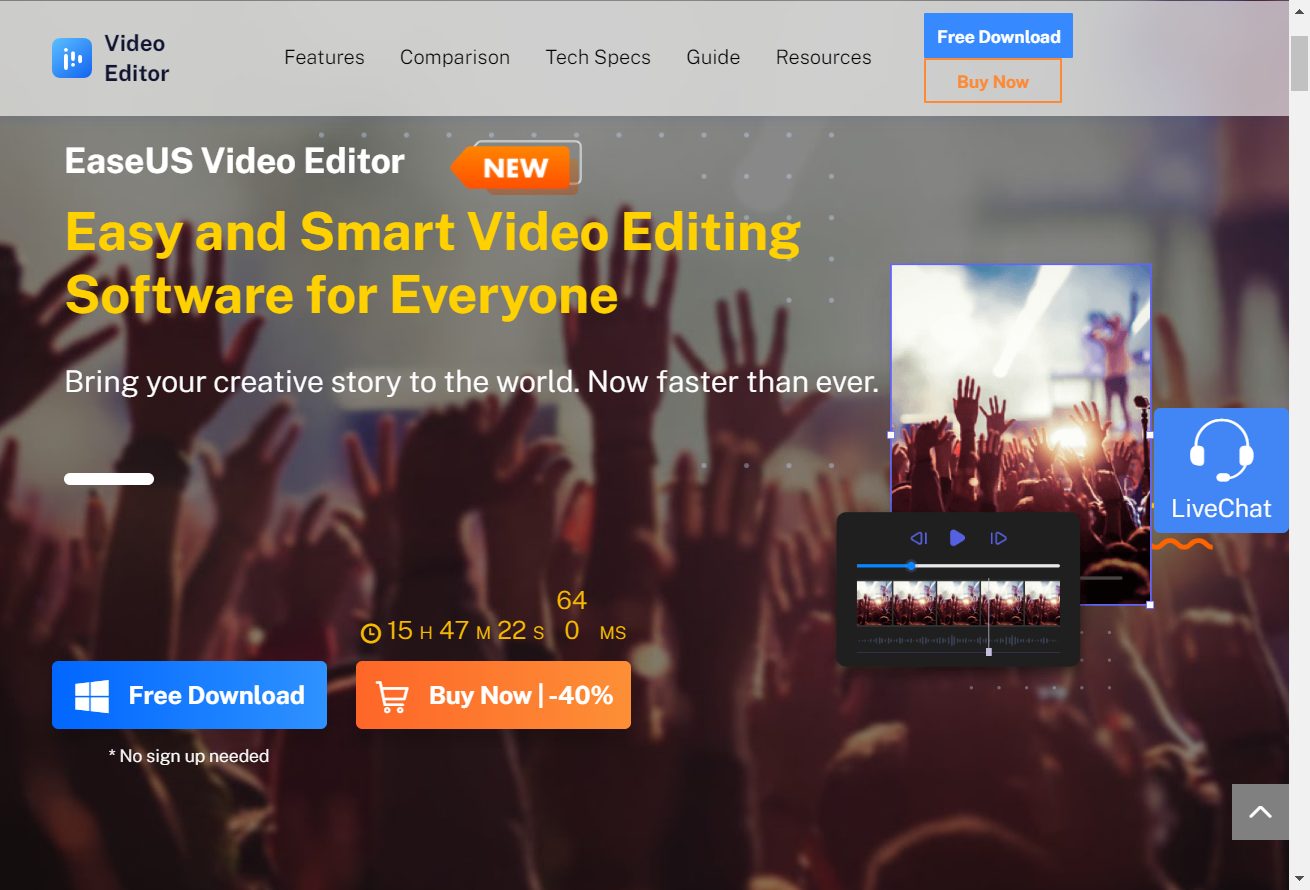Click the scroll-to-top chevron

(x=1261, y=812)
